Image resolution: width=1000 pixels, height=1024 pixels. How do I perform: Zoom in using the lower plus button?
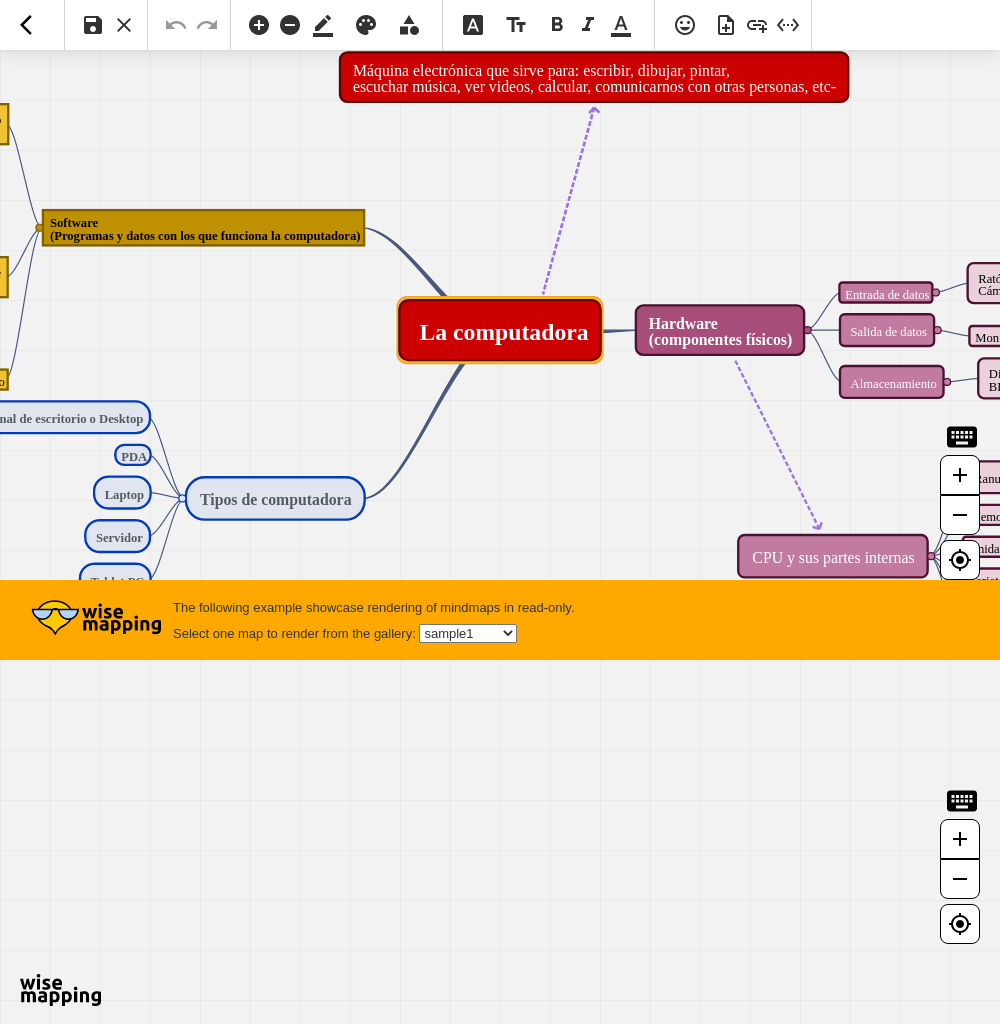(960, 839)
